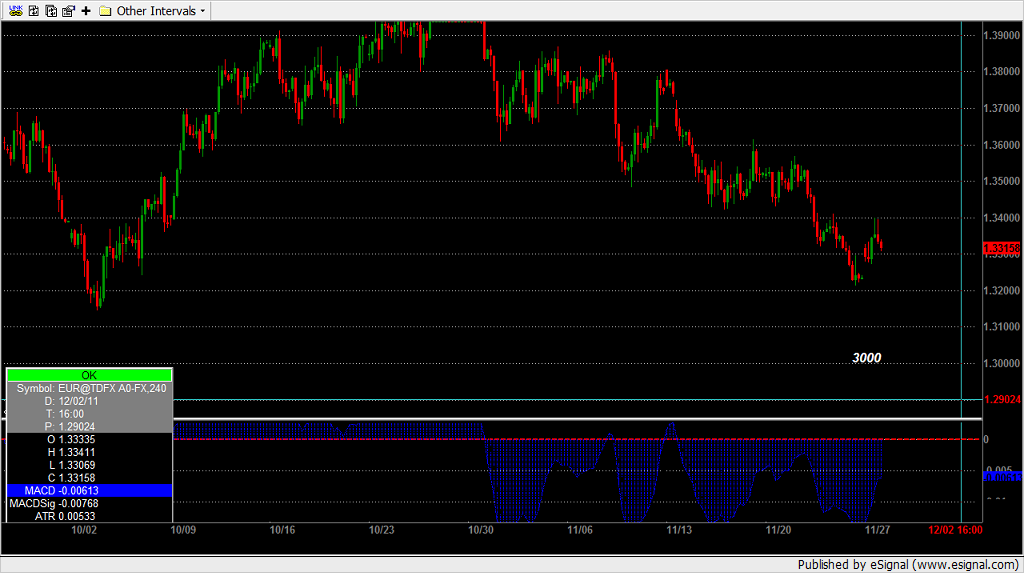The width and height of the screenshot is (1024, 573).
Task: Click the 1.38000 price axis label
Action: 1002,72
